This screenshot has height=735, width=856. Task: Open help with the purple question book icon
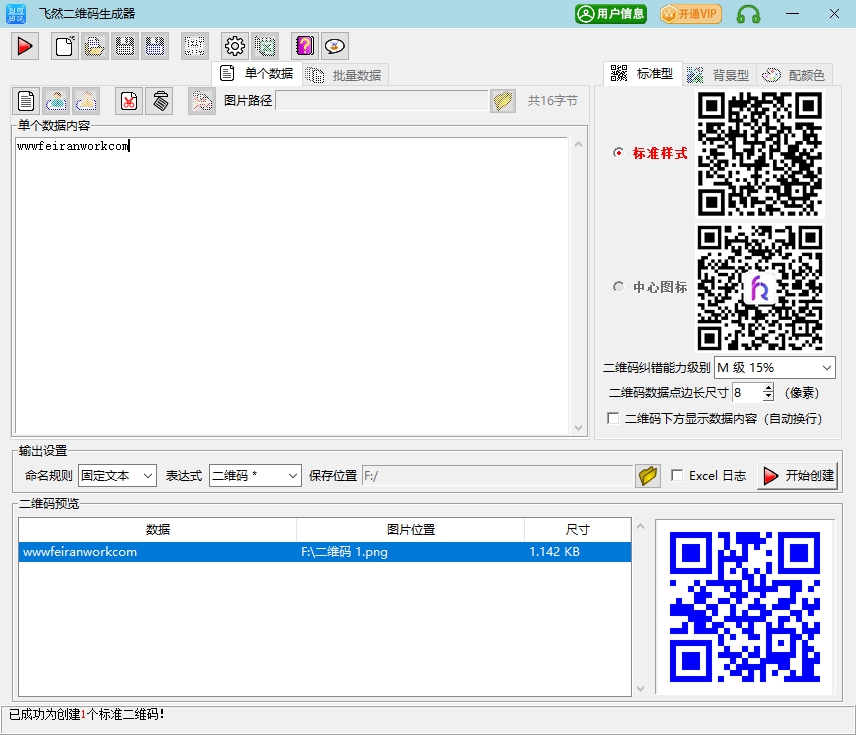[305, 46]
